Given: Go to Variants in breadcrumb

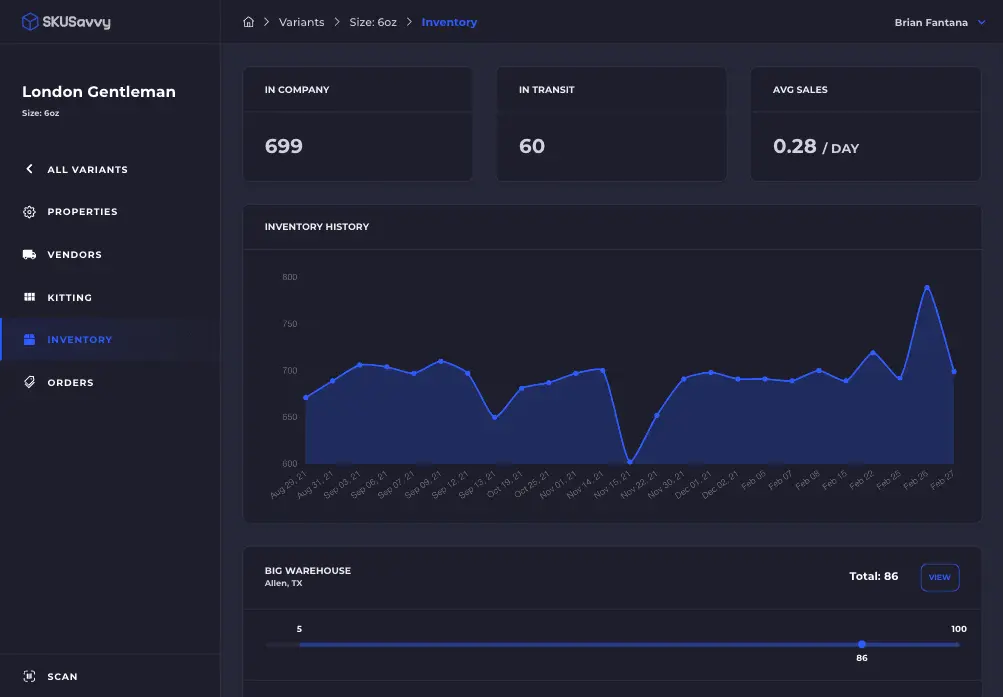Looking at the screenshot, I should coord(301,22).
